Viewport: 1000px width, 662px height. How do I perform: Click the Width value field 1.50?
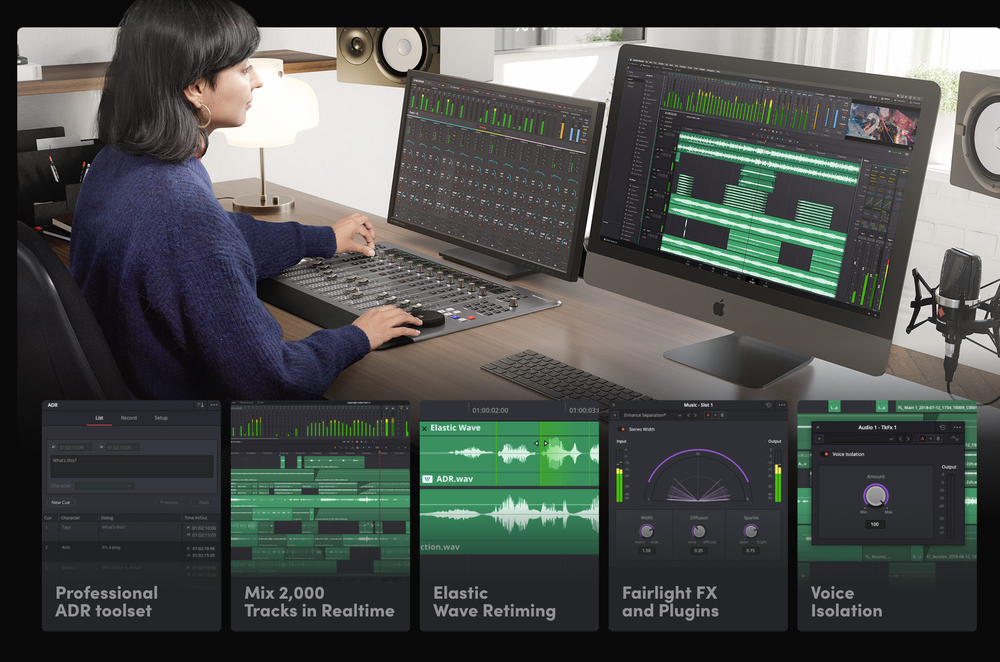coord(647,550)
